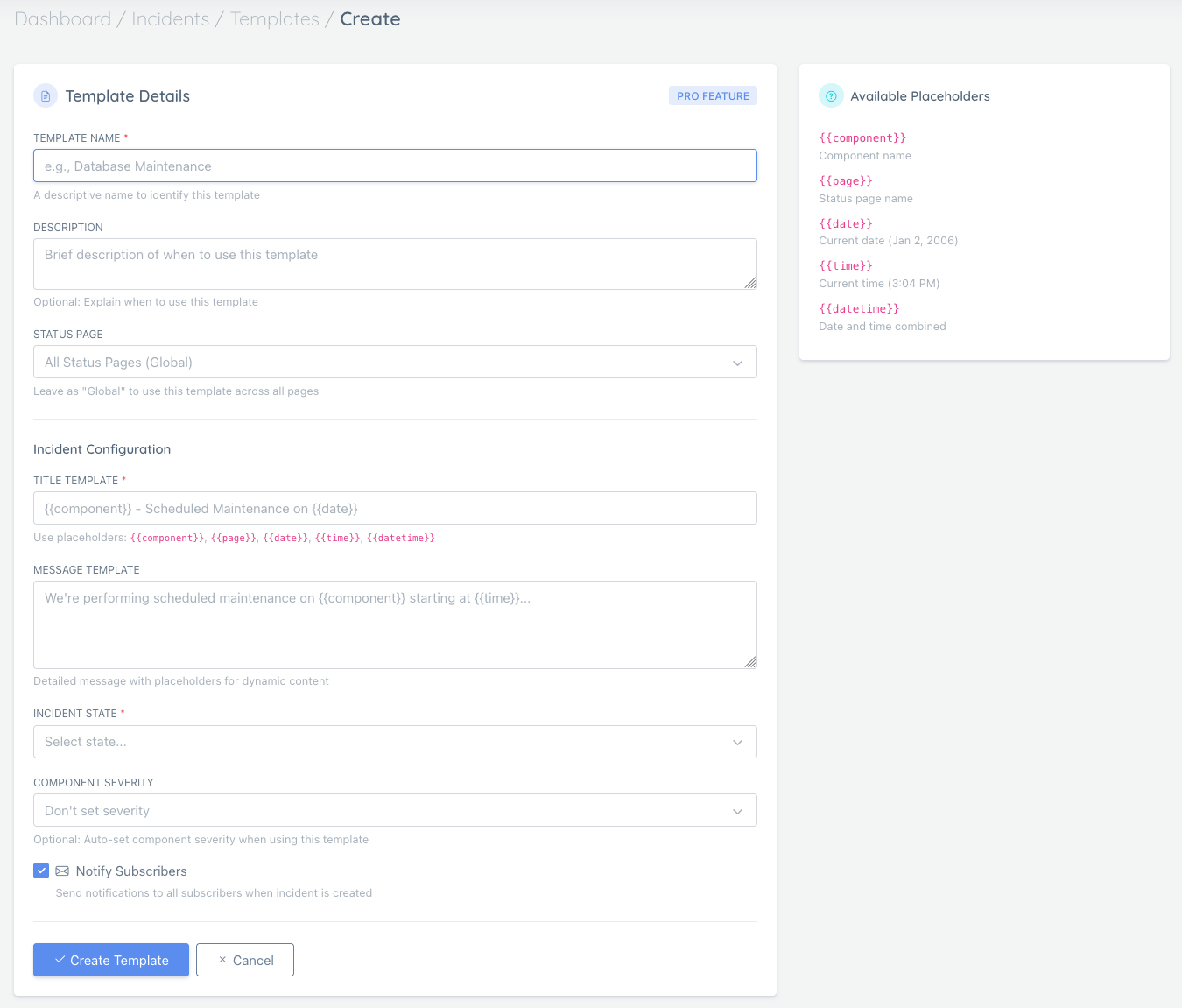The image size is (1182, 1008).
Task: Click the Create Template button
Action: pyautogui.click(x=110, y=960)
